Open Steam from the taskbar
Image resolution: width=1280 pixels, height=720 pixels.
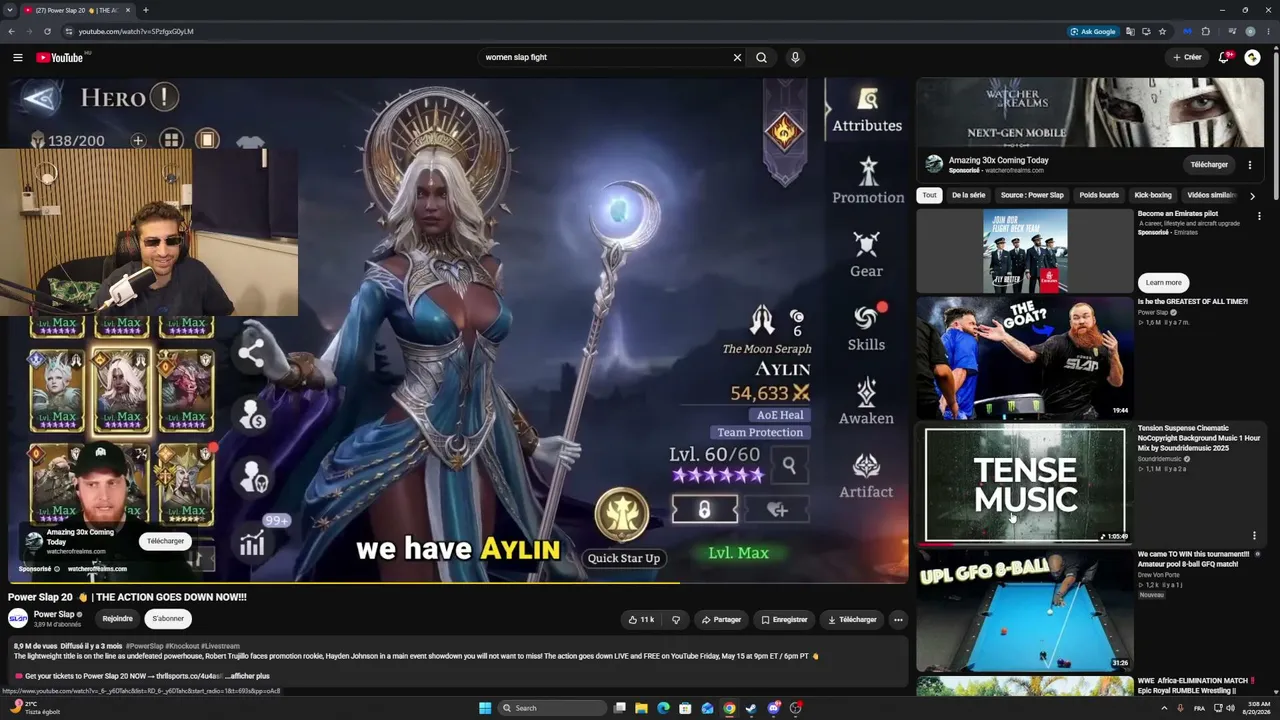coord(751,708)
